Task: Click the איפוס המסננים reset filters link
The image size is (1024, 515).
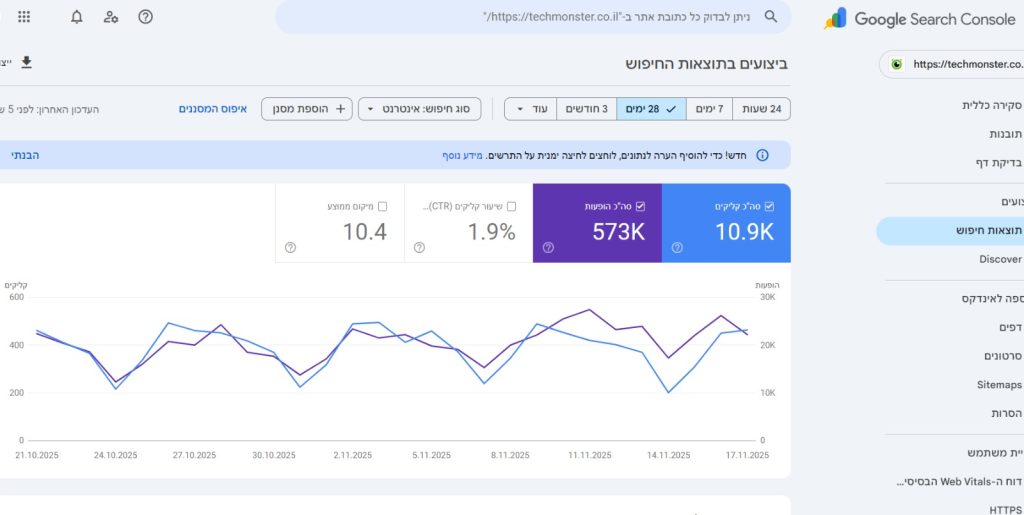Action: tap(213, 109)
